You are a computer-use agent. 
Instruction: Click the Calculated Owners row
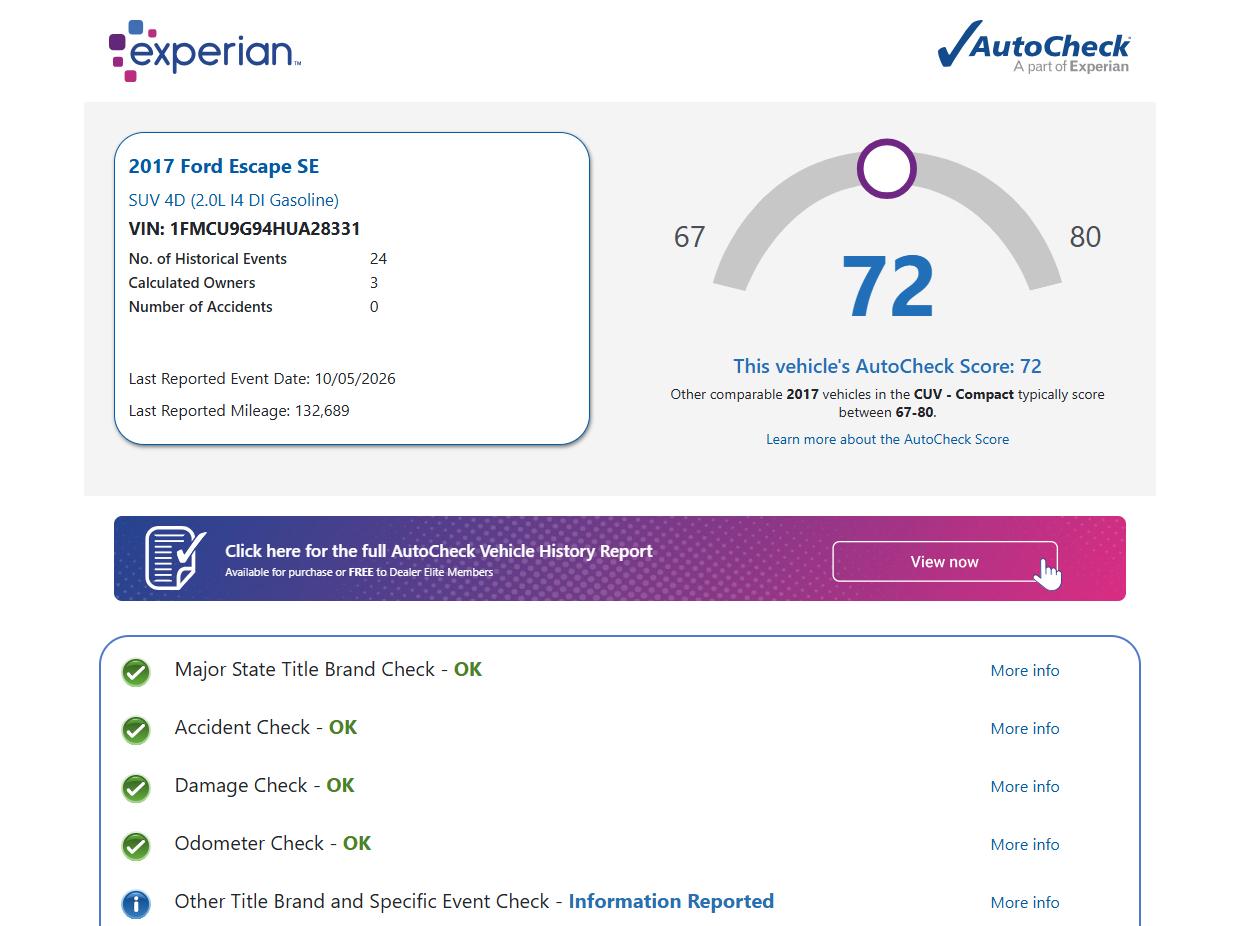254,283
